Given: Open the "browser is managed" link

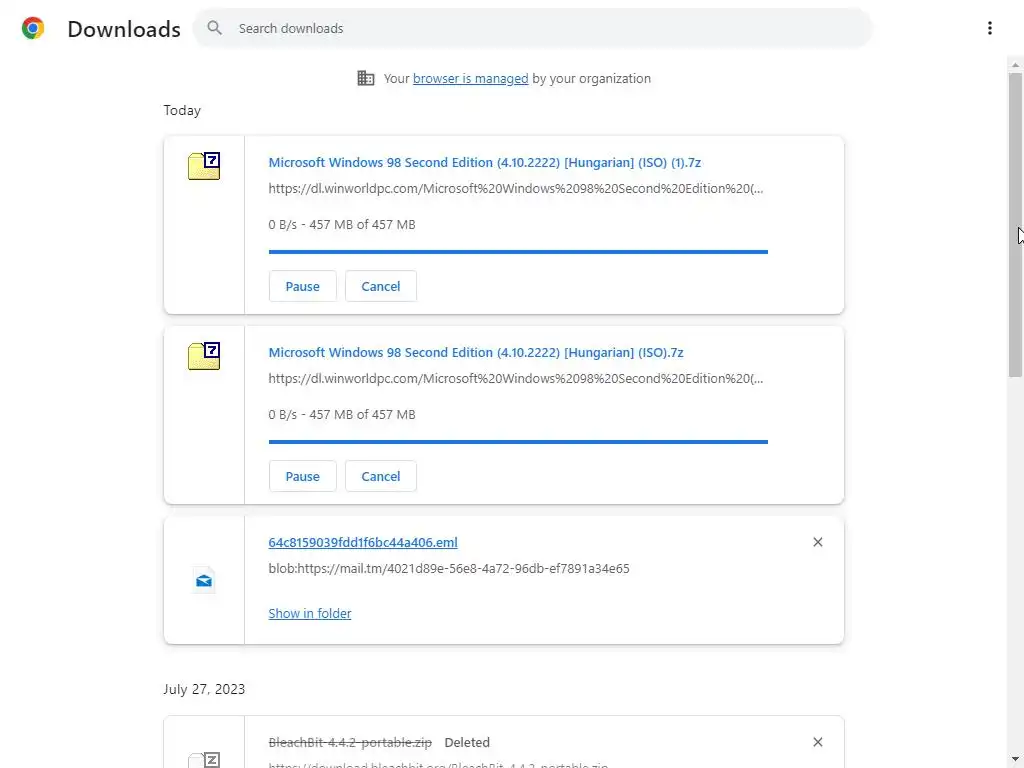Looking at the screenshot, I should (470, 78).
